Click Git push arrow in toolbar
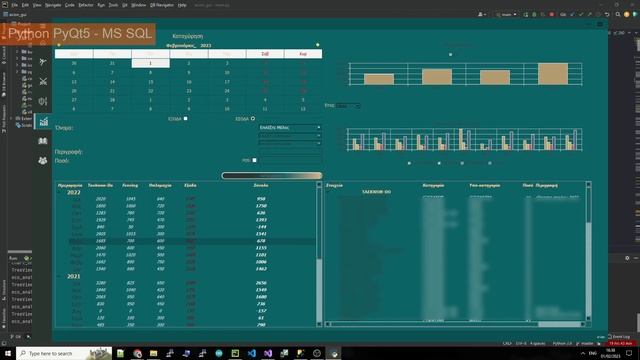Screen dimensions: 640x360 tap(589, 14)
